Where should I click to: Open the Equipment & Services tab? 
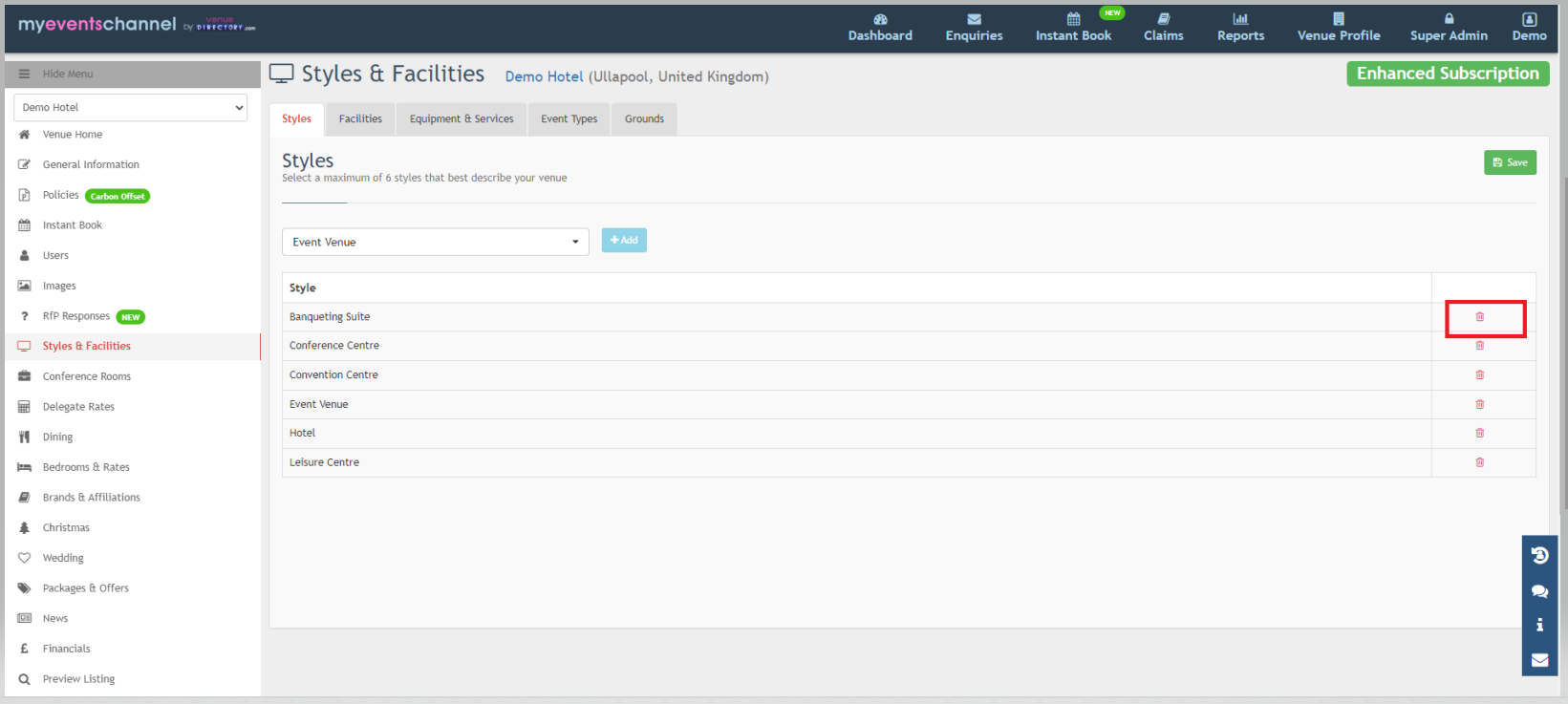click(x=462, y=119)
